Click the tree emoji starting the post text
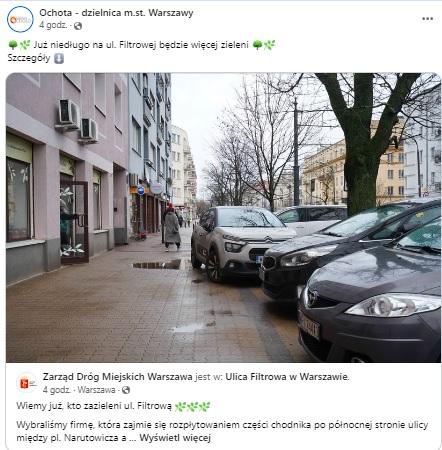This screenshot has width=442, height=450. pos(13,45)
